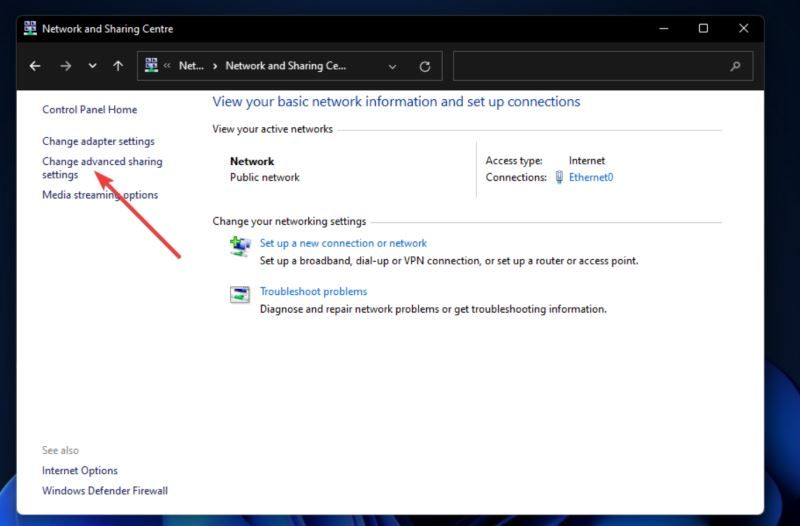Image resolution: width=800 pixels, height=526 pixels.
Task: Open Control Panel Home
Action: [89, 109]
